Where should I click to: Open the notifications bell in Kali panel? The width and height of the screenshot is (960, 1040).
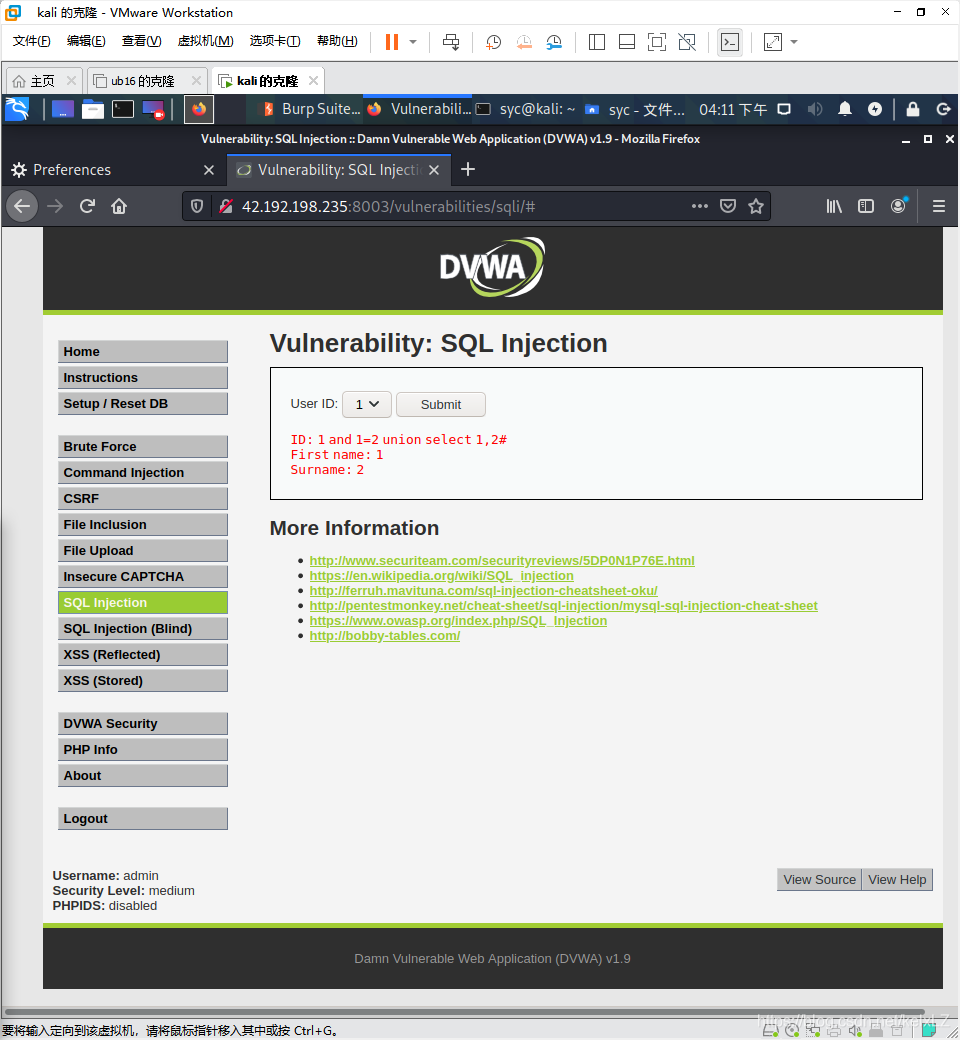(845, 109)
